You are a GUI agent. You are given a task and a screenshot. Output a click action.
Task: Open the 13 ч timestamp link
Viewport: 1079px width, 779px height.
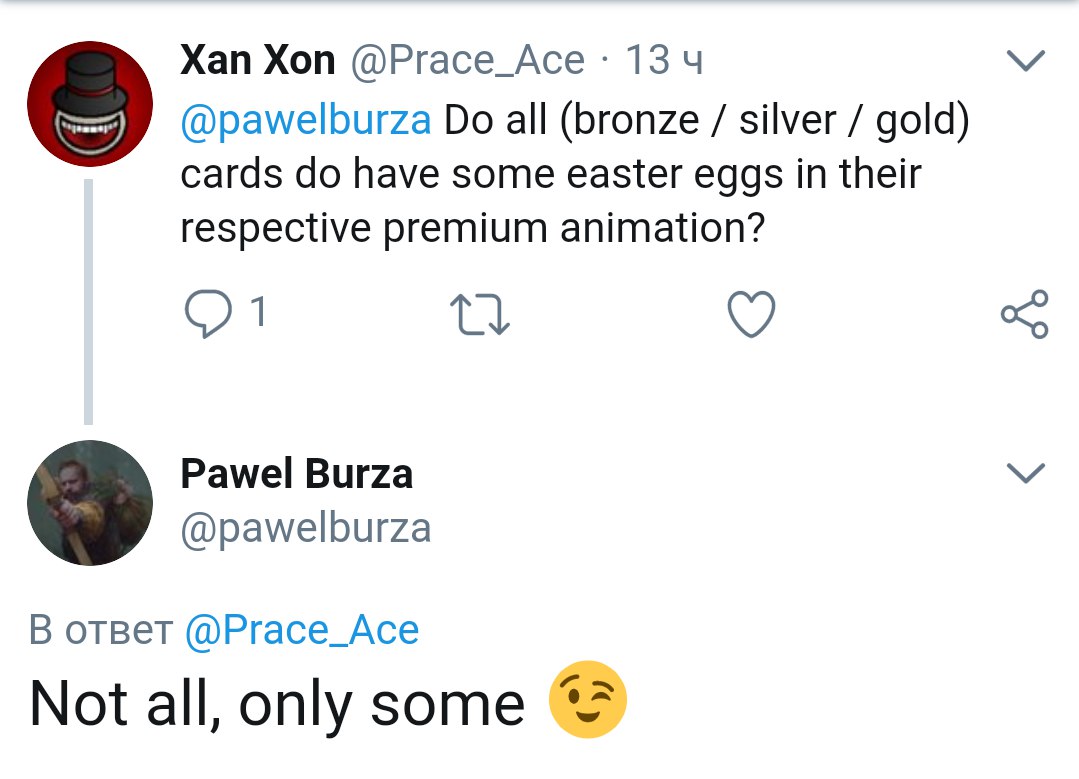click(665, 61)
